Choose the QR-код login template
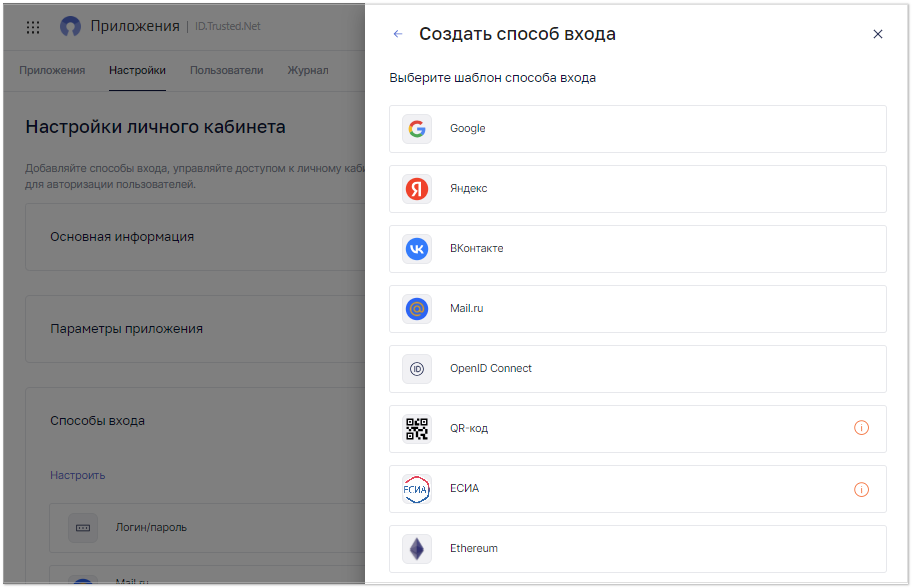 (637, 429)
